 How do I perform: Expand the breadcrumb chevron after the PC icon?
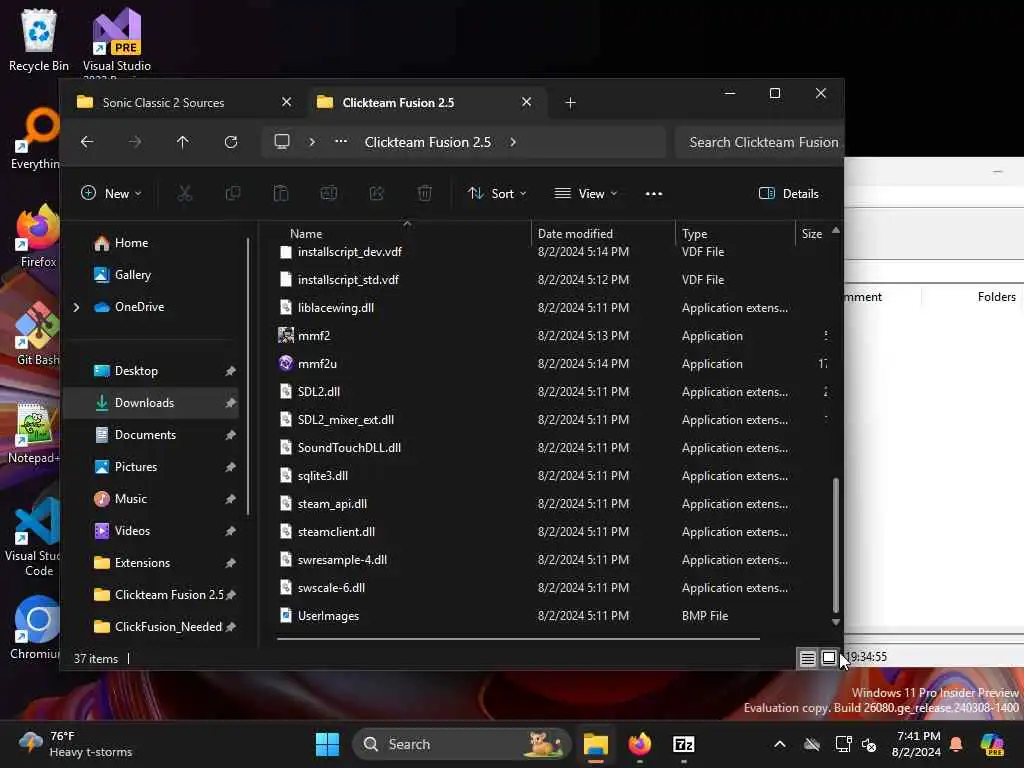[312, 142]
